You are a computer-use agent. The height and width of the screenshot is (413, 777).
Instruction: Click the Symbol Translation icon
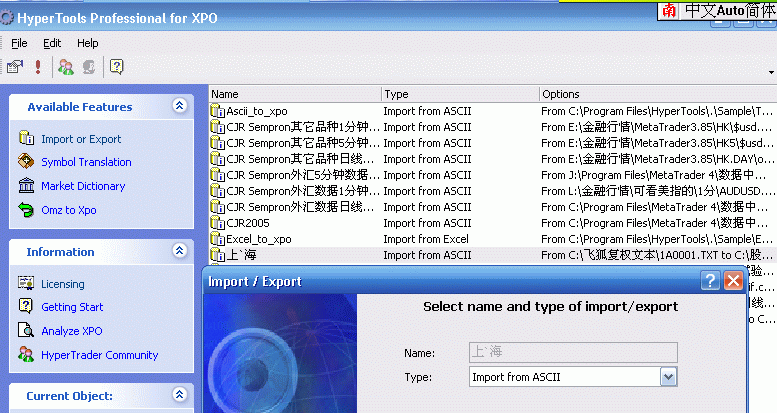(26, 161)
